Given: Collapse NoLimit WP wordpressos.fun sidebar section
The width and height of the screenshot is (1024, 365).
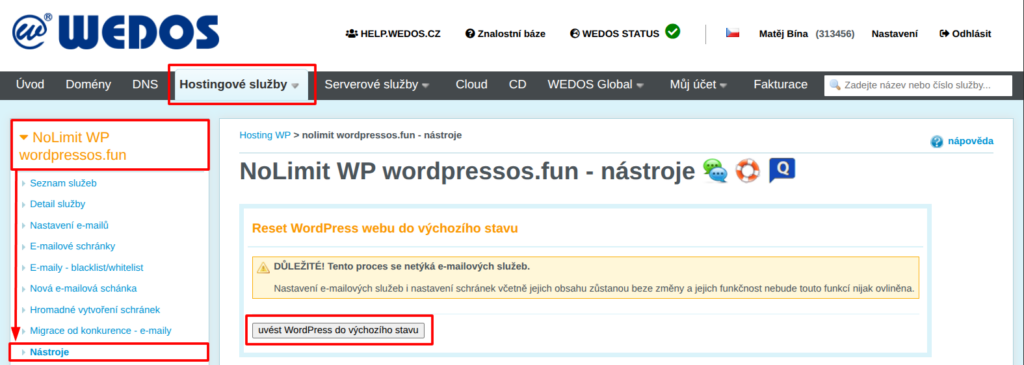Looking at the screenshot, I should pyautogui.click(x=72, y=146).
